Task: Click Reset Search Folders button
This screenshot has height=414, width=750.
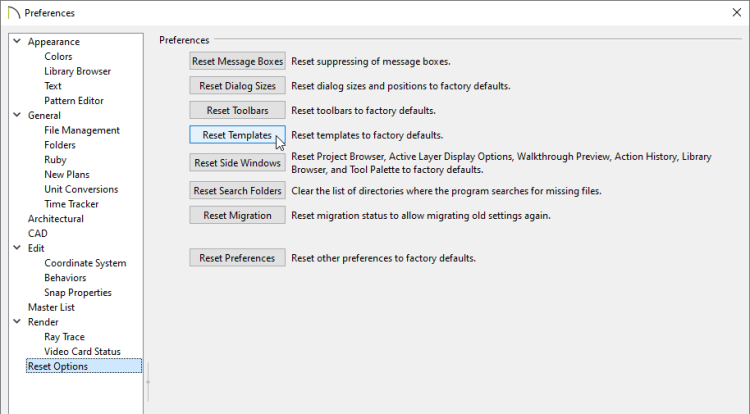Action: (237, 190)
